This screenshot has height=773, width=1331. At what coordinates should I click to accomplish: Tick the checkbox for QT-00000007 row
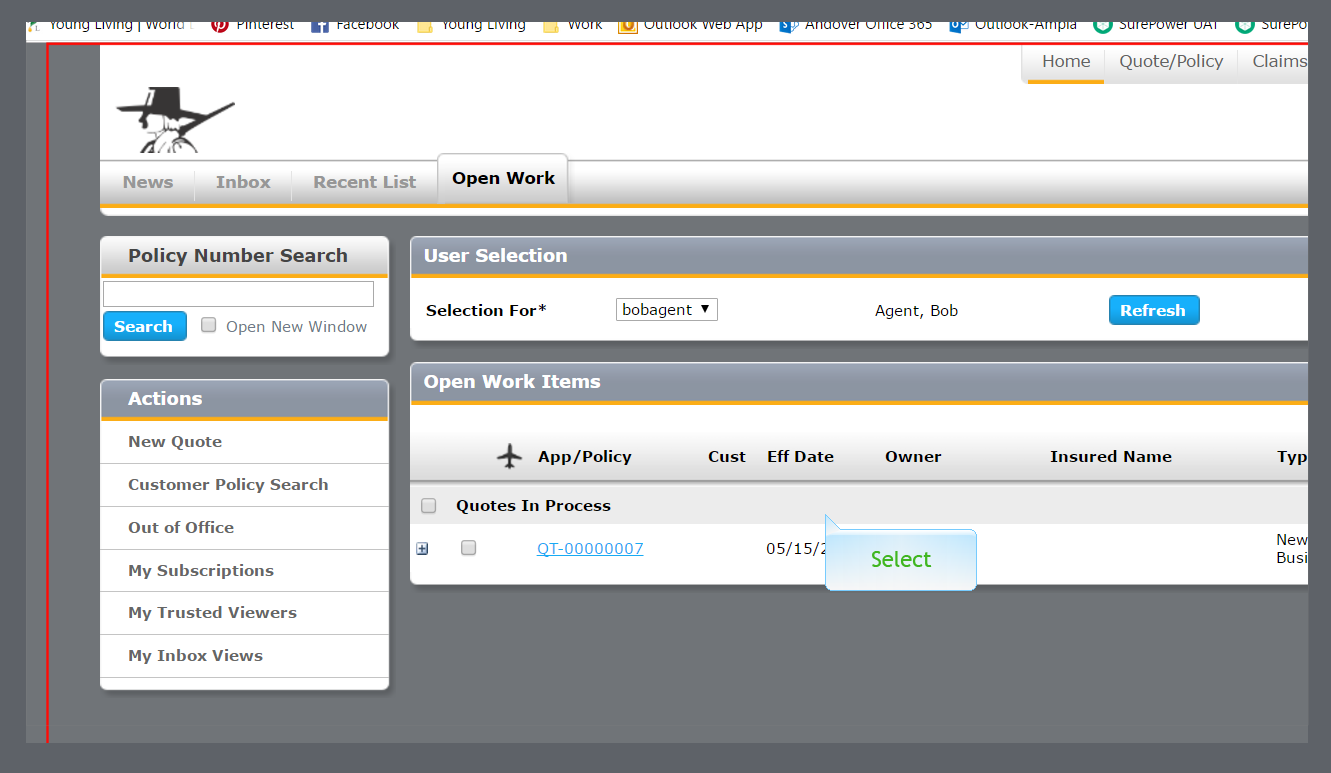468,548
